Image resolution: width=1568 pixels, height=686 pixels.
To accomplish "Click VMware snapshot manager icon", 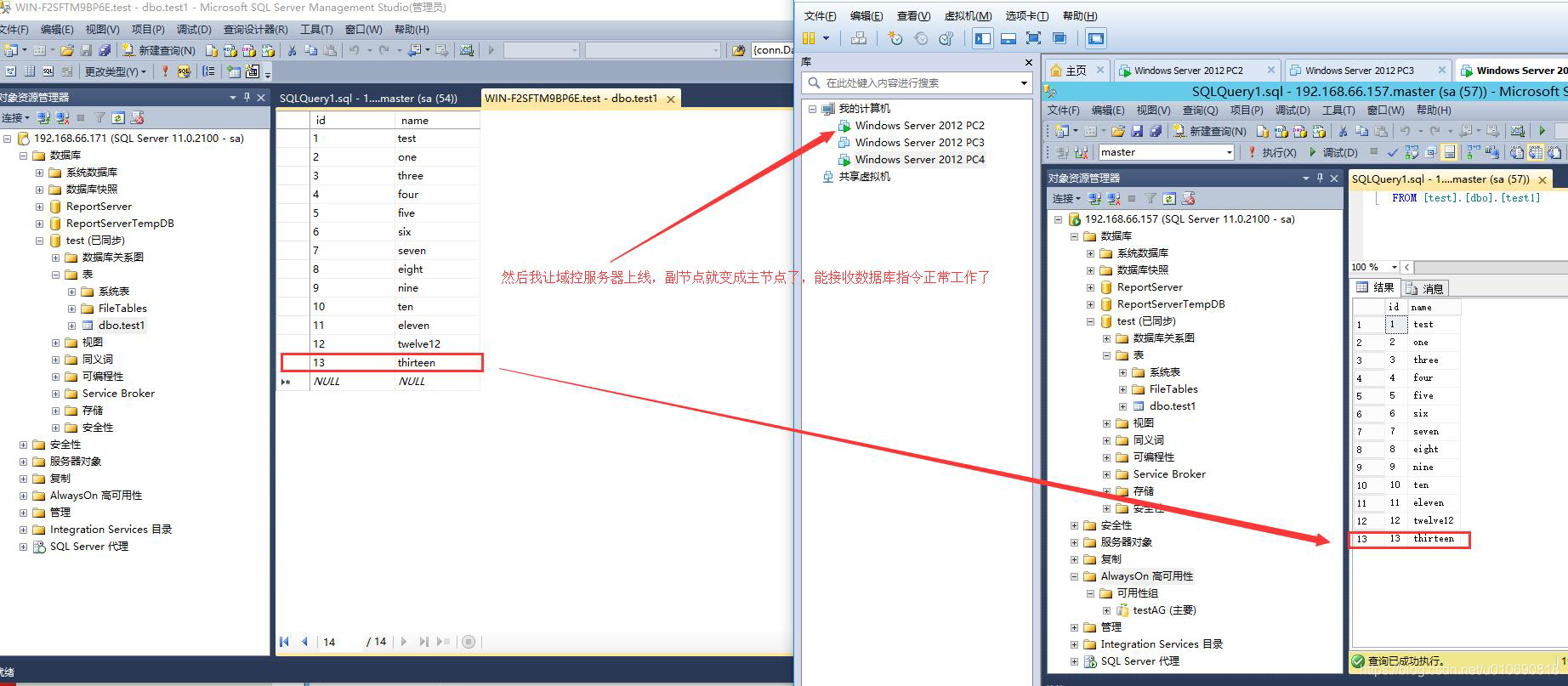I will pos(946,38).
